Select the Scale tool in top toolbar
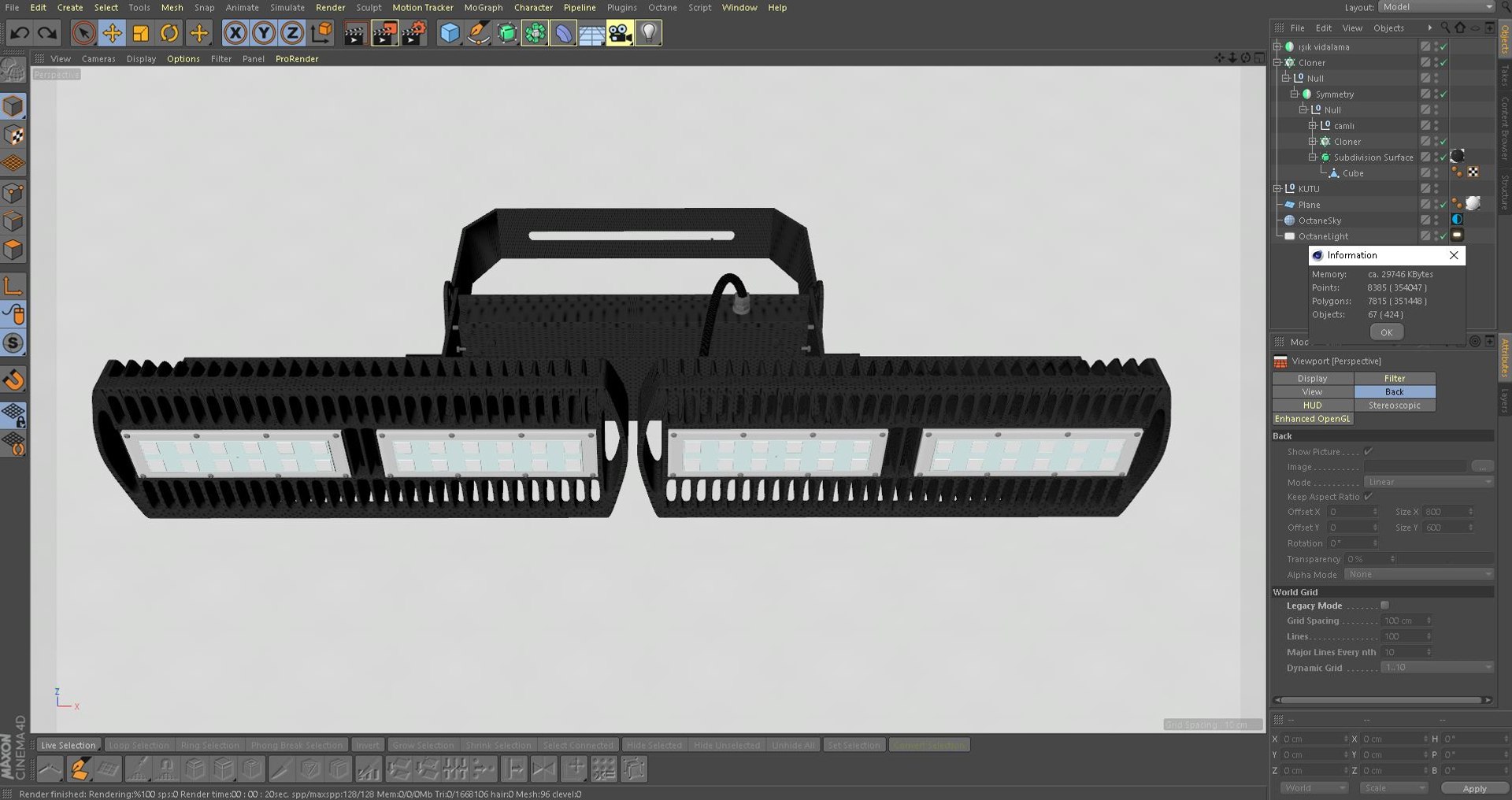Image resolution: width=1512 pixels, height=800 pixels. click(x=141, y=33)
